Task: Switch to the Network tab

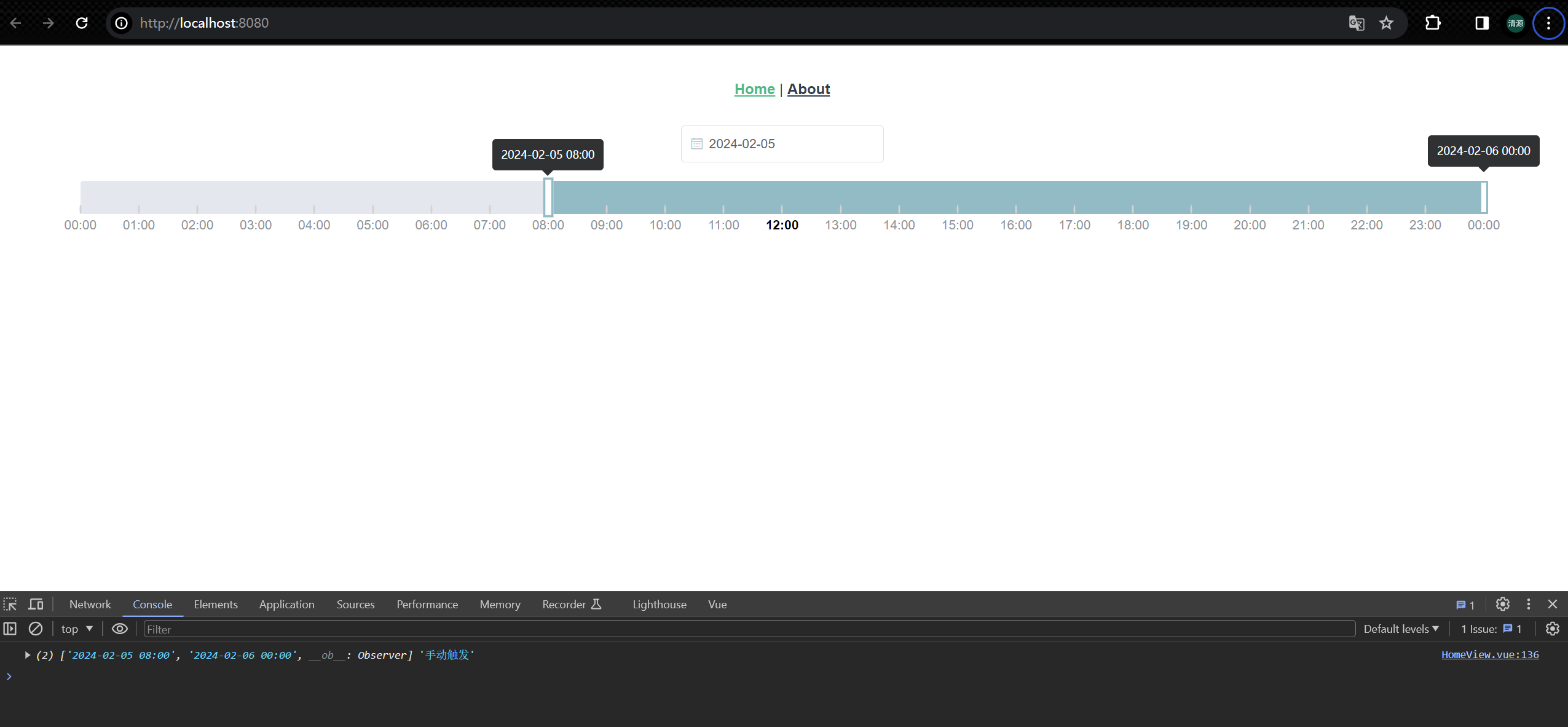Action: (90, 605)
